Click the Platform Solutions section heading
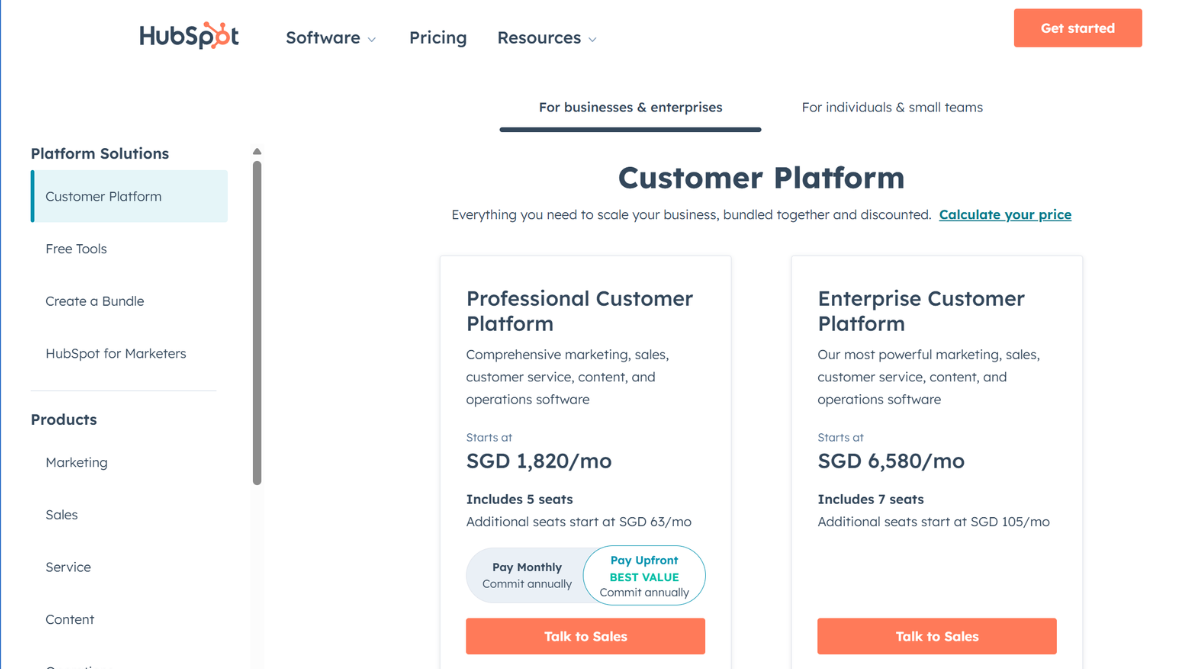 99,154
